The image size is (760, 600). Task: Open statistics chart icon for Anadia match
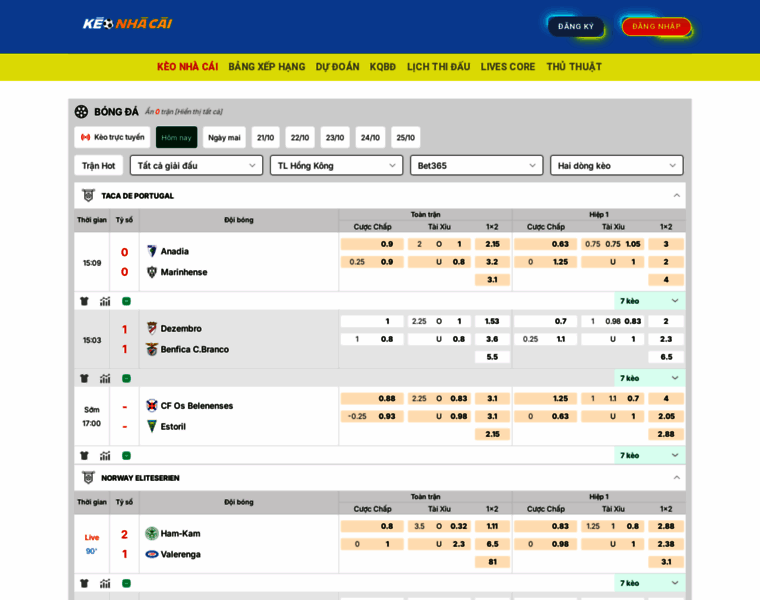105,301
